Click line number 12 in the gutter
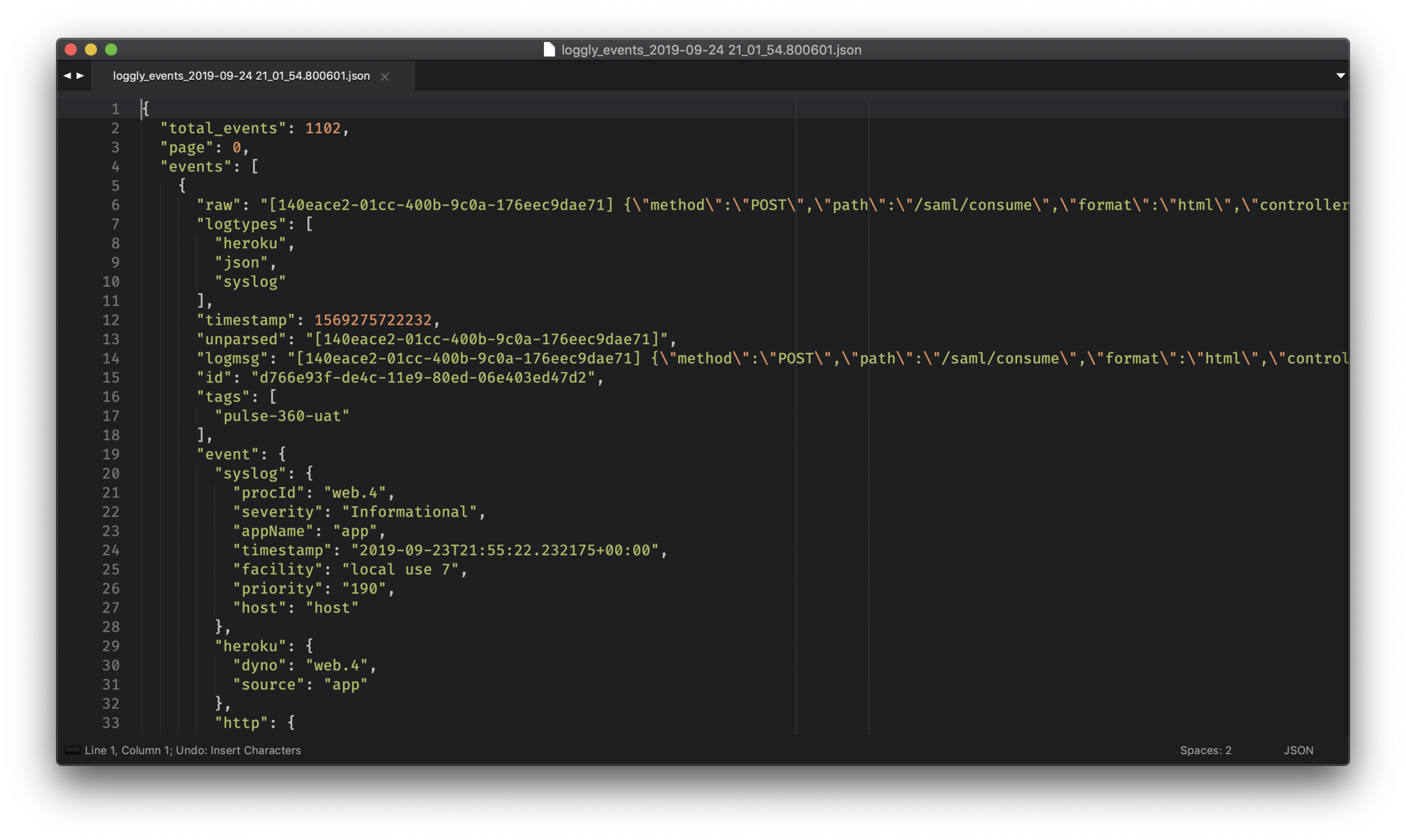Screen dimensions: 1406x840 pos(111,320)
